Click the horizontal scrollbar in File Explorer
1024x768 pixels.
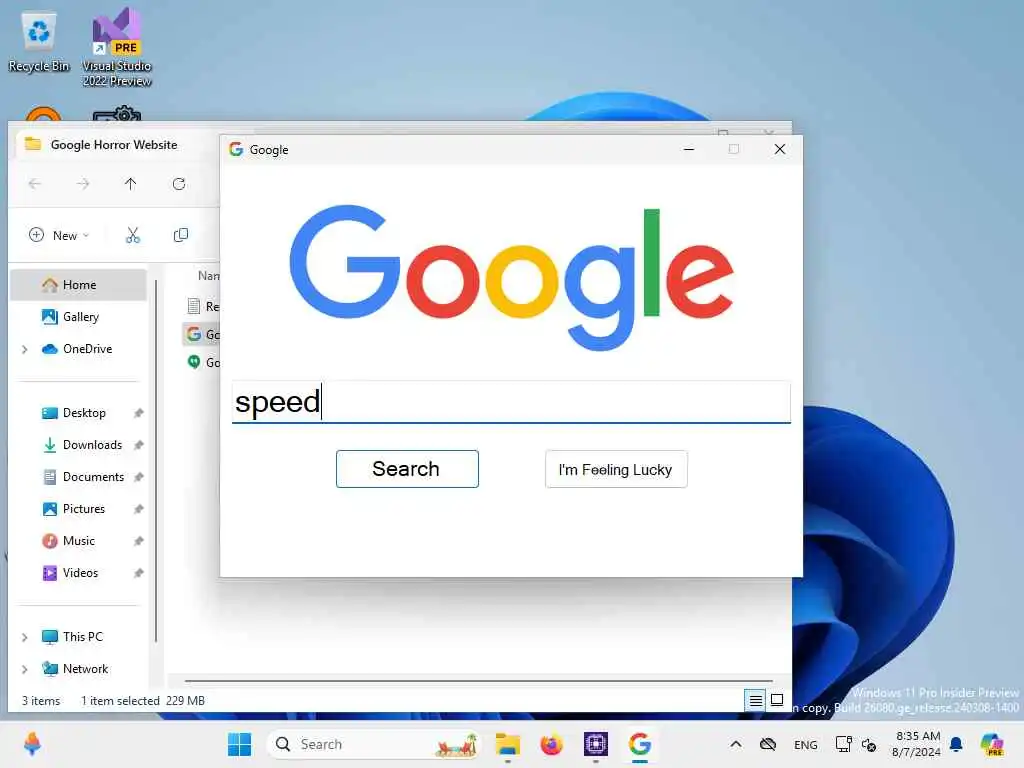(478, 681)
